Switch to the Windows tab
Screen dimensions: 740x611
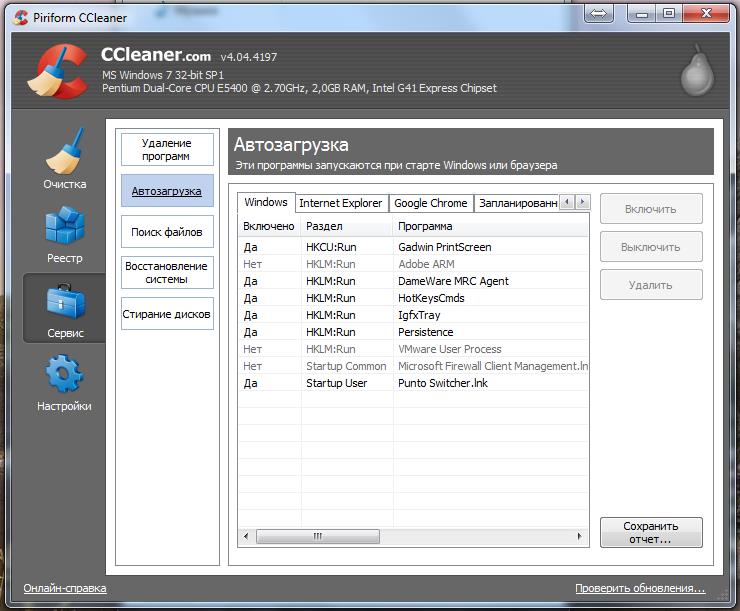266,202
